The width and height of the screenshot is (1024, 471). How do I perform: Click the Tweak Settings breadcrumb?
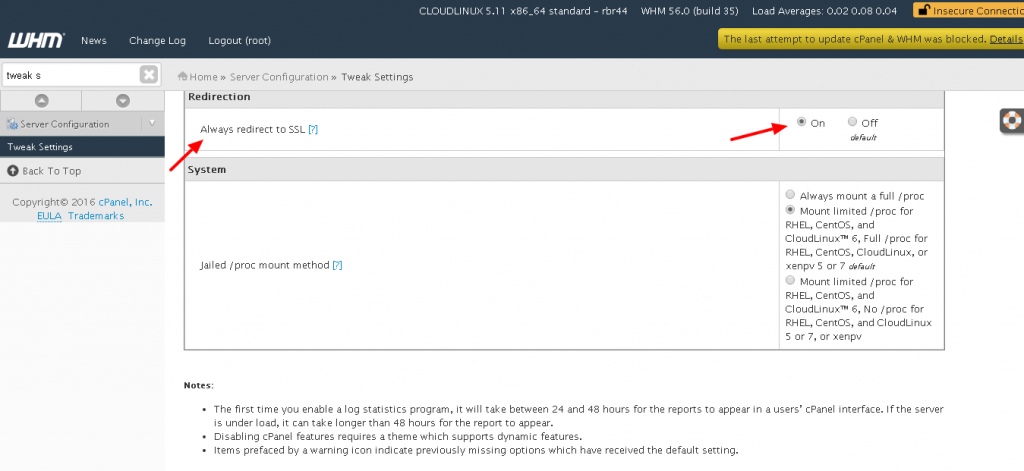377,77
